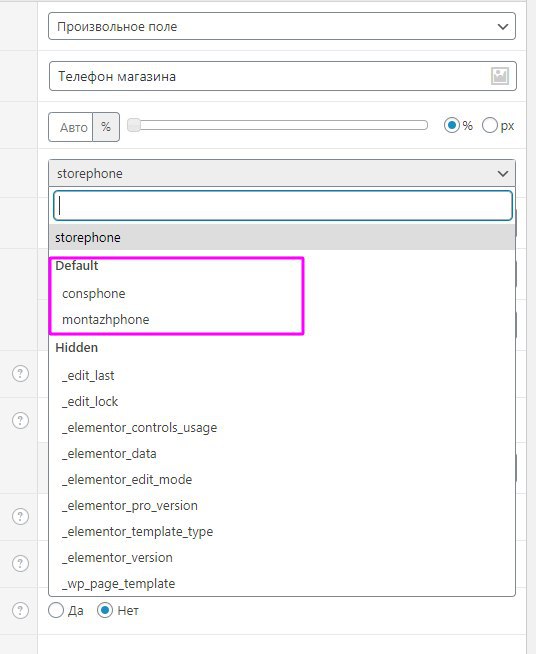Viewport: 536px width, 654px height.
Task: Click the help icon next to _elementor_version
Action: 20,563
